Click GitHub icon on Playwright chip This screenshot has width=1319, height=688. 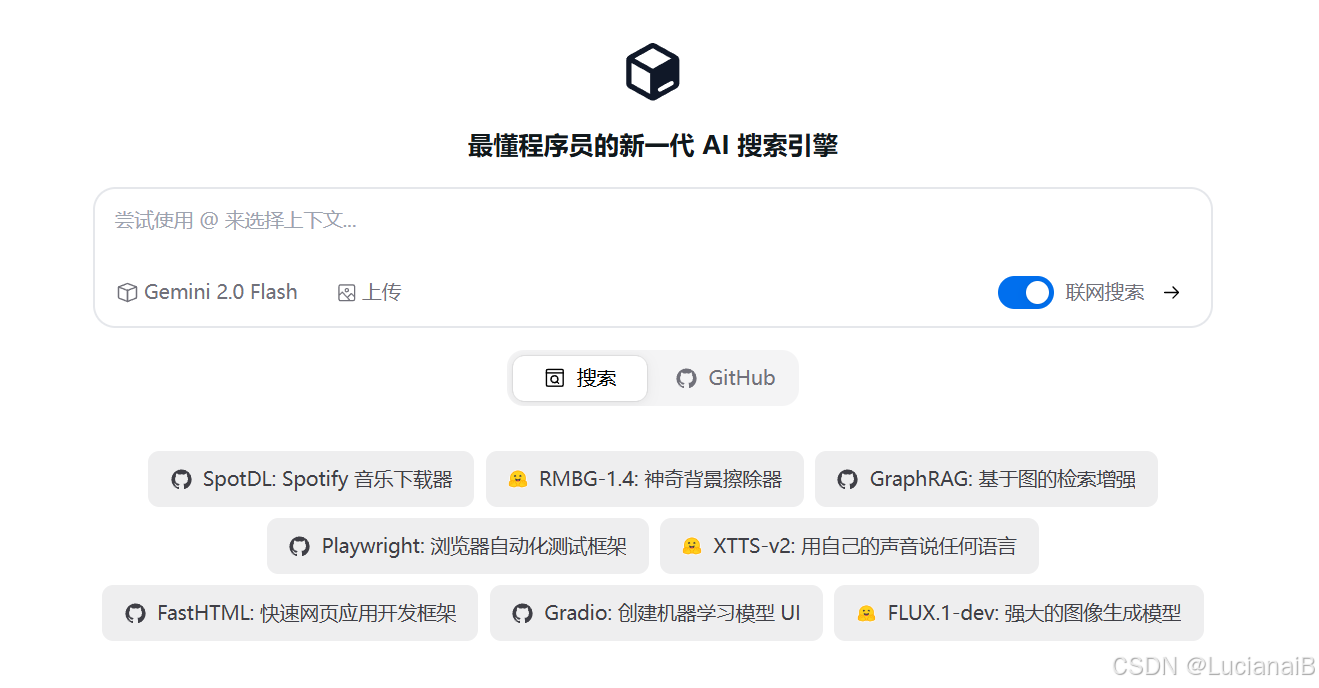point(299,547)
